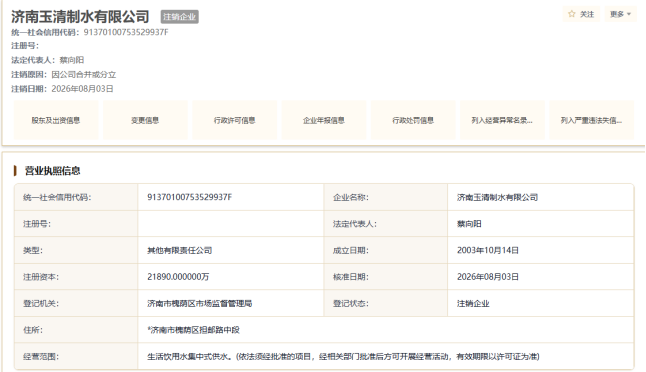Click the 营业执照信息 section heading

coord(52,171)
